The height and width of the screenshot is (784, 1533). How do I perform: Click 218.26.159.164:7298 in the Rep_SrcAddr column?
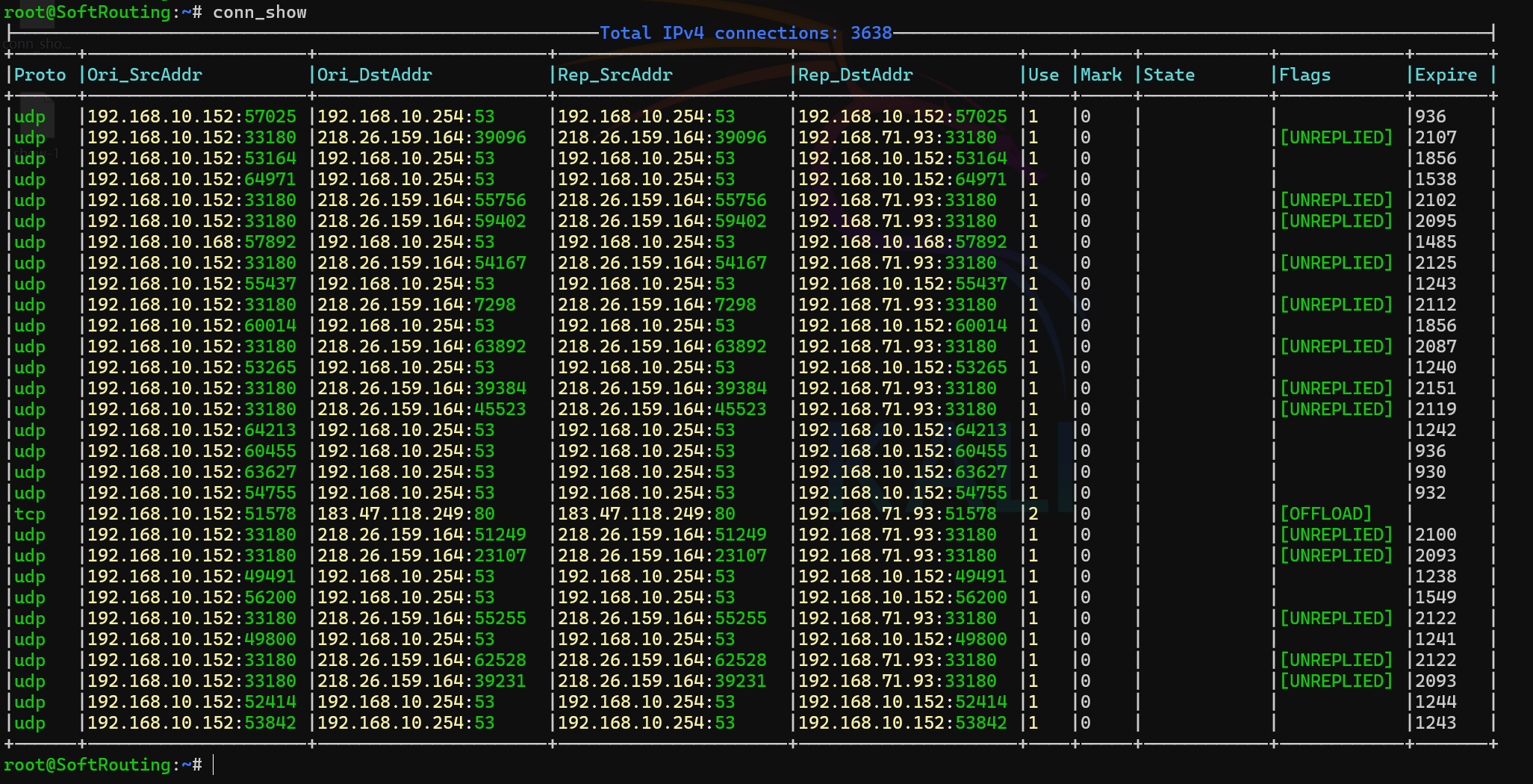click(656, 305)
